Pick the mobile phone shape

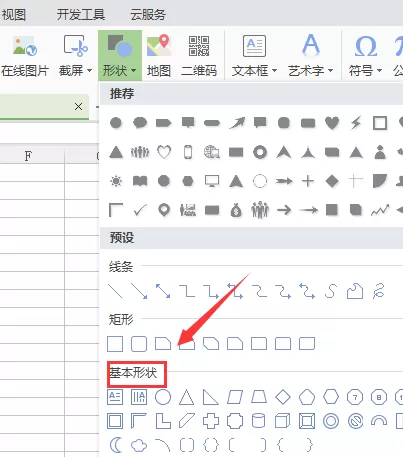[188, 152]
